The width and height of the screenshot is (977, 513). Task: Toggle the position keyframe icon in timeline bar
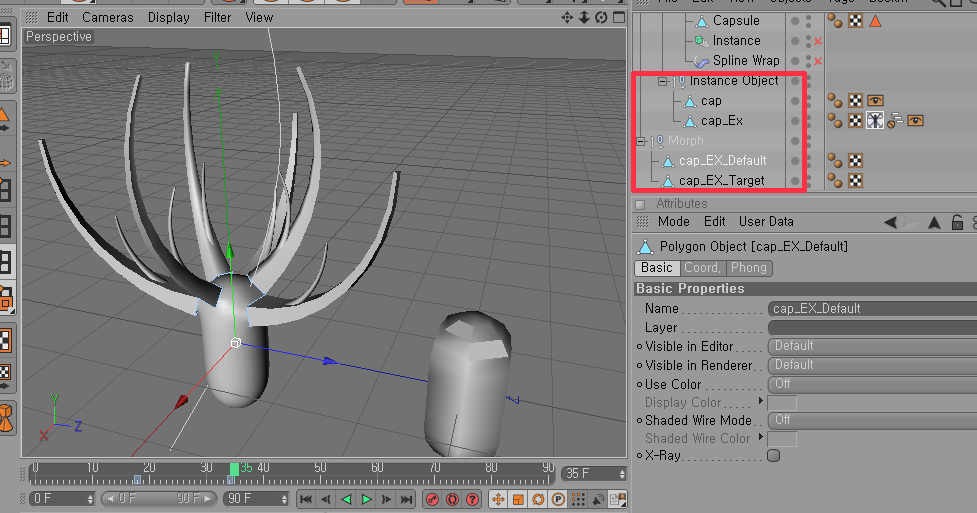click(x=498, y=499)
